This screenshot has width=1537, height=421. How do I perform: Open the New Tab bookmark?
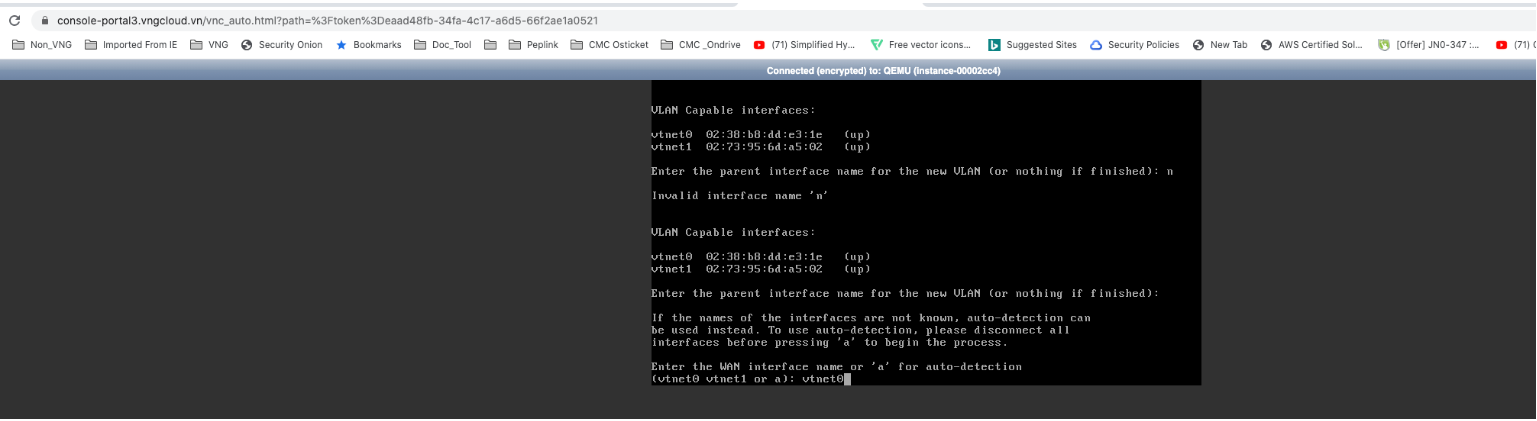(1219, 45)
